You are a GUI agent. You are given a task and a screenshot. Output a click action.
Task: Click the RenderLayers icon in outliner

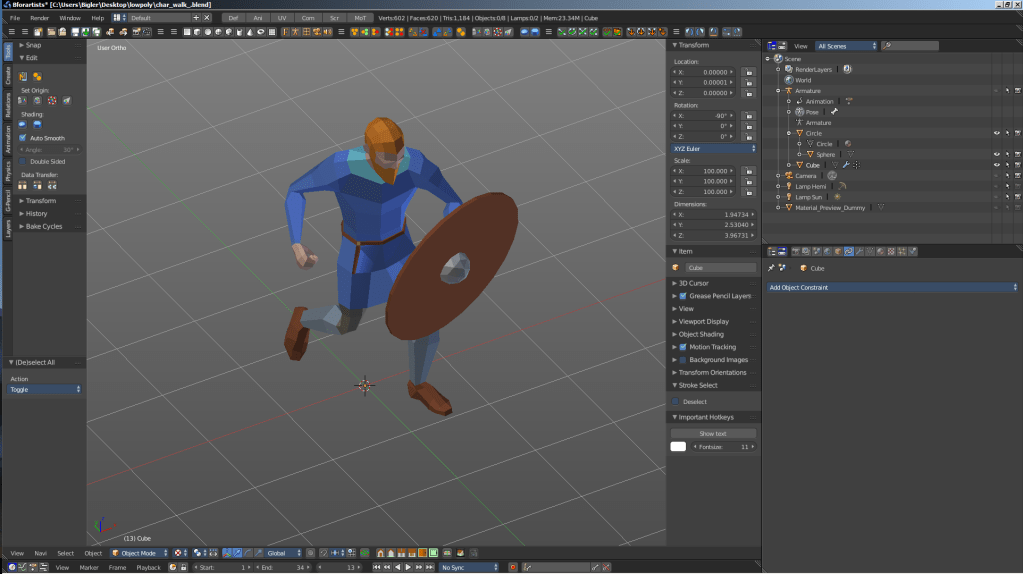coord(788,69)
